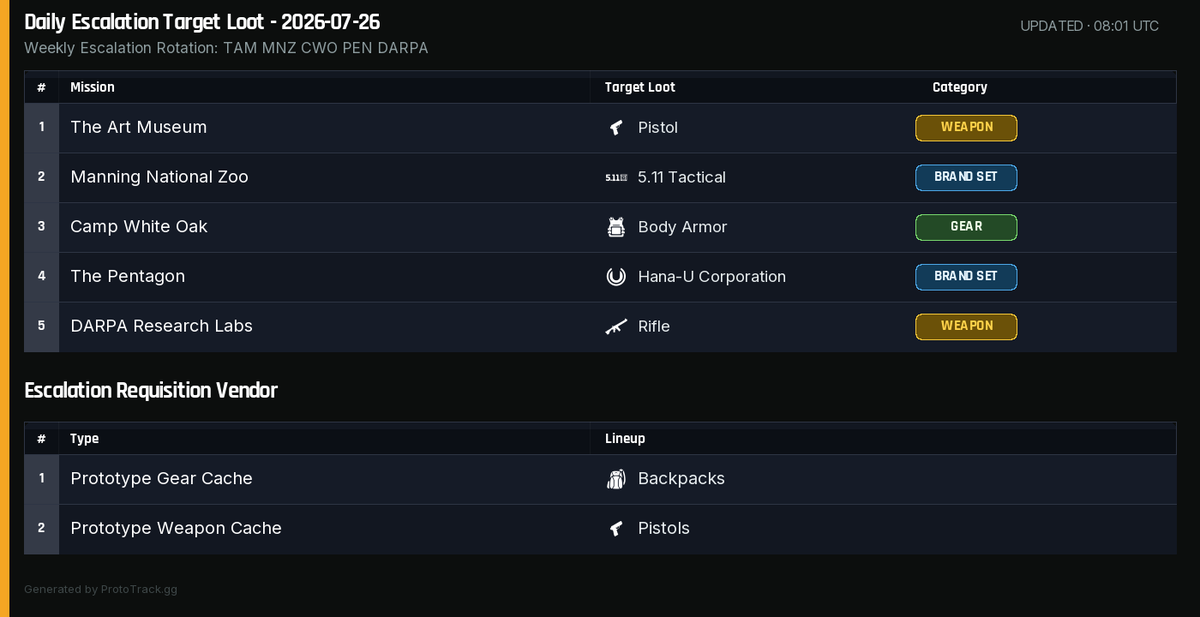The image size is (1200, 617).
Task: Click the Rifle icon in DARPA row
Action: coord(616,327)
